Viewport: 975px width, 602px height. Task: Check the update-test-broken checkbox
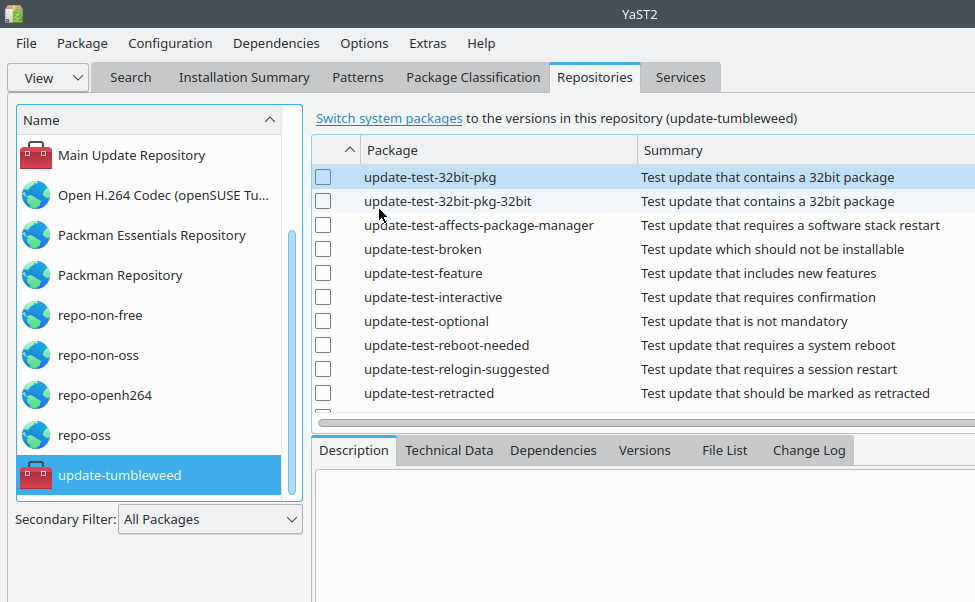323,249
